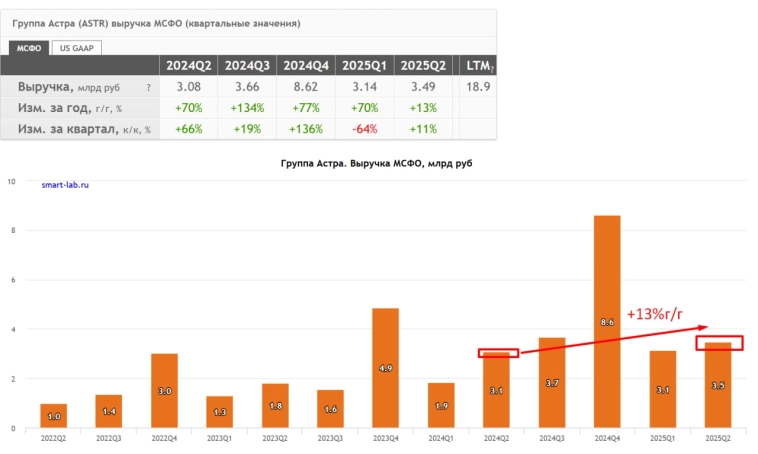Click revenue value 8.62
Viewport: 758px width, 454px height.
point(306,87)
